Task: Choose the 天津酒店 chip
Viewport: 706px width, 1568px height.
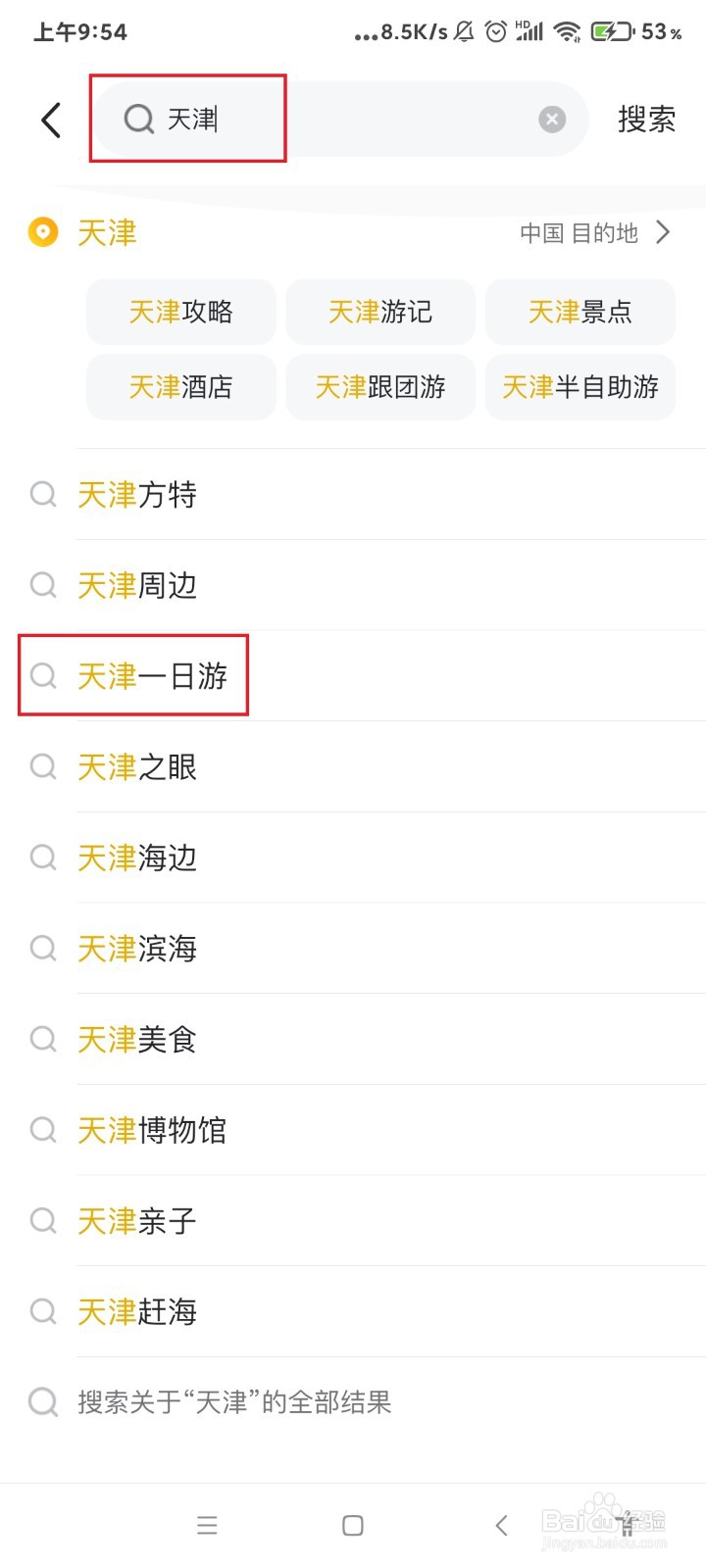Action: (181, 387)
